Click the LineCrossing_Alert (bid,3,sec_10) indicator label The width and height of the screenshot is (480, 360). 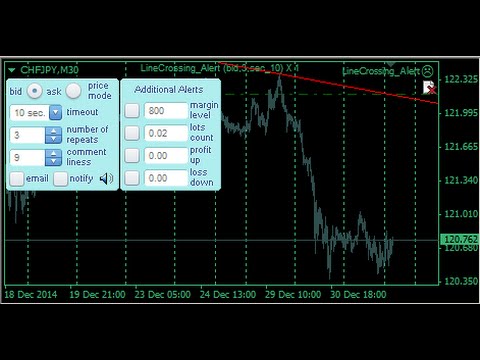tap(219, 68)
